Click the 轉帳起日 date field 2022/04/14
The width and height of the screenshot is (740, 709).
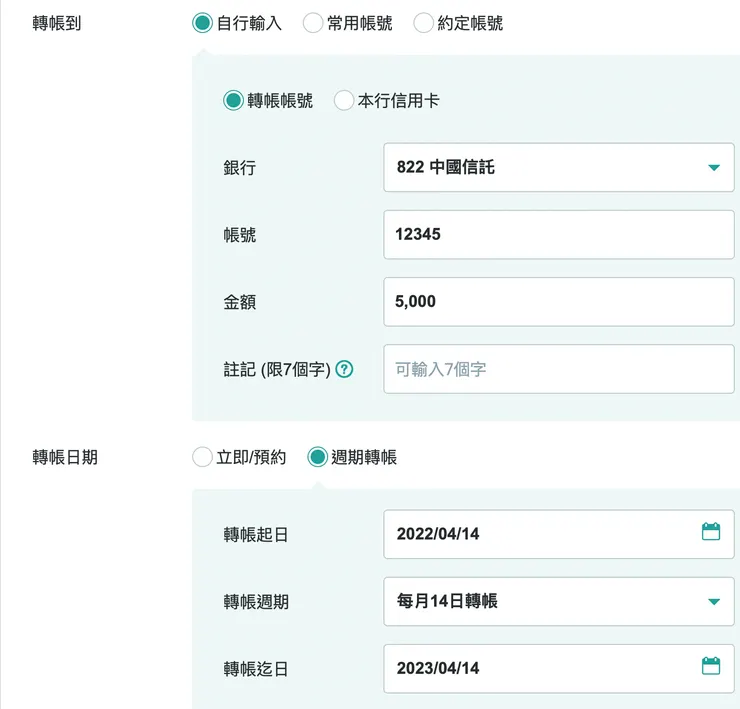pyautogui.click(x=559, y=534)
